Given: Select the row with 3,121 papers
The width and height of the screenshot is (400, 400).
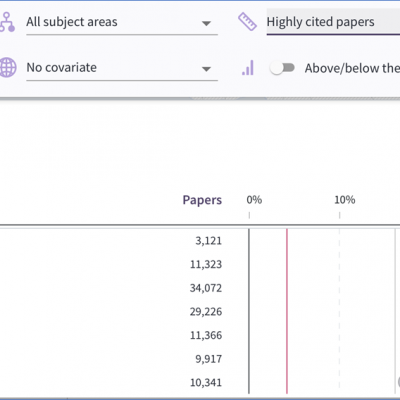Looking at the screenshot, I should tap(200, 241).
